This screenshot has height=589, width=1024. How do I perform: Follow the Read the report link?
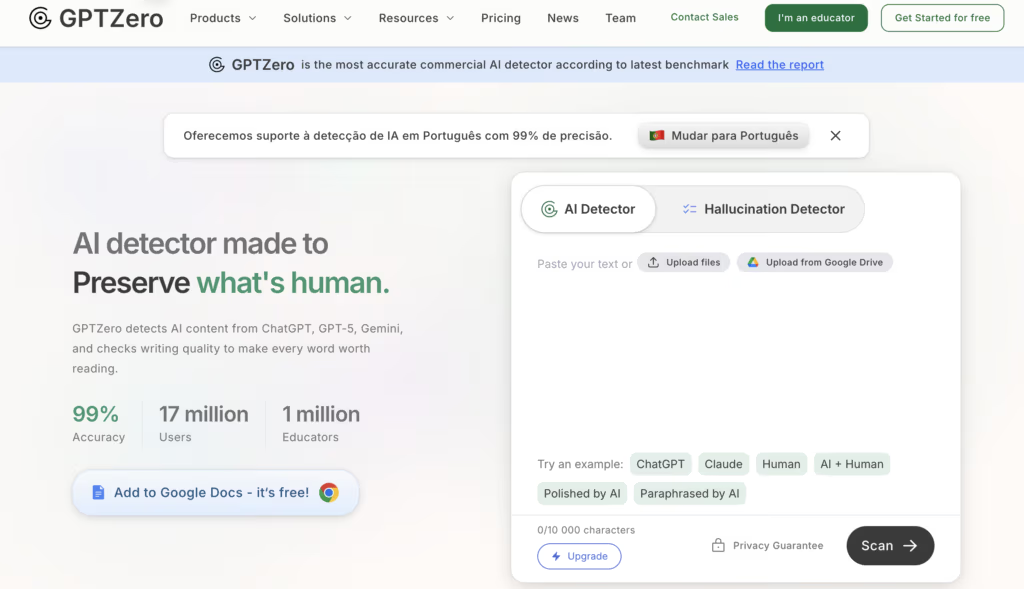point(779,65)
